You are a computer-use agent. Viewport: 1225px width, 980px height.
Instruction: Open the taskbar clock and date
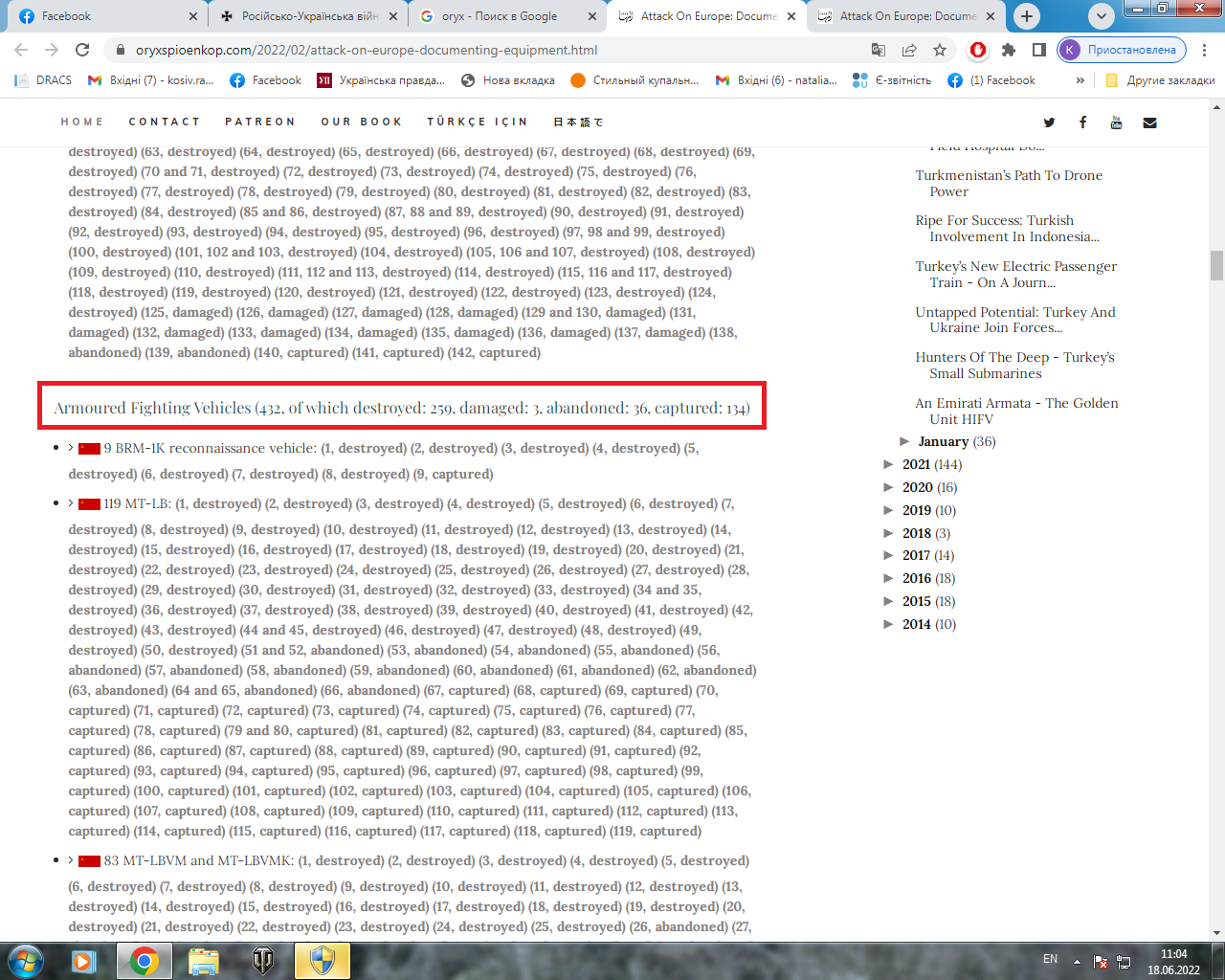coord(1173,961)
